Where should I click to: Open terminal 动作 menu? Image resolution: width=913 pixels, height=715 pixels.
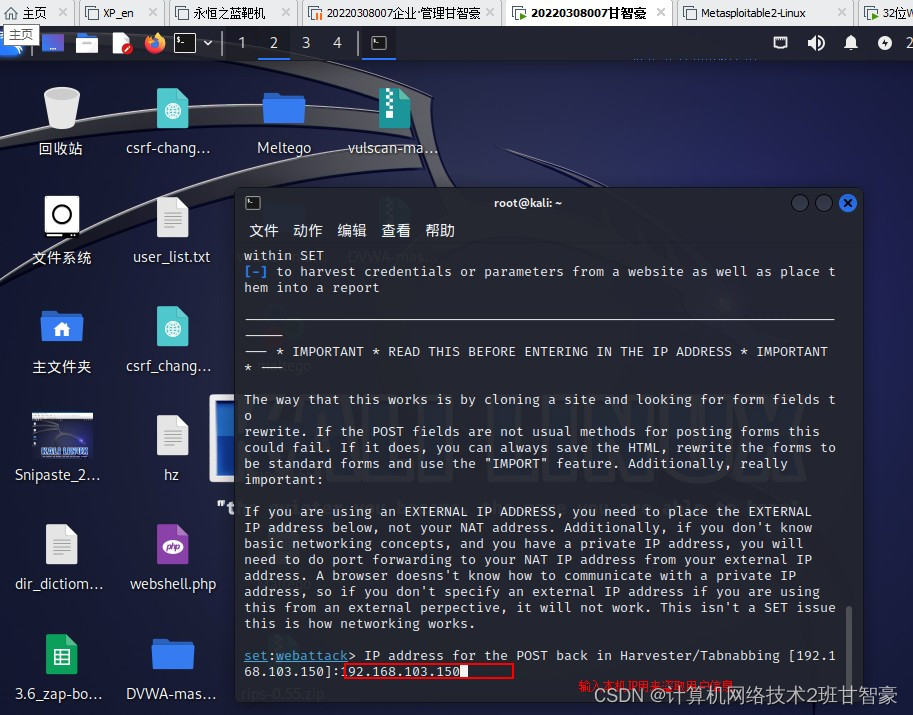tap(307, 231)
